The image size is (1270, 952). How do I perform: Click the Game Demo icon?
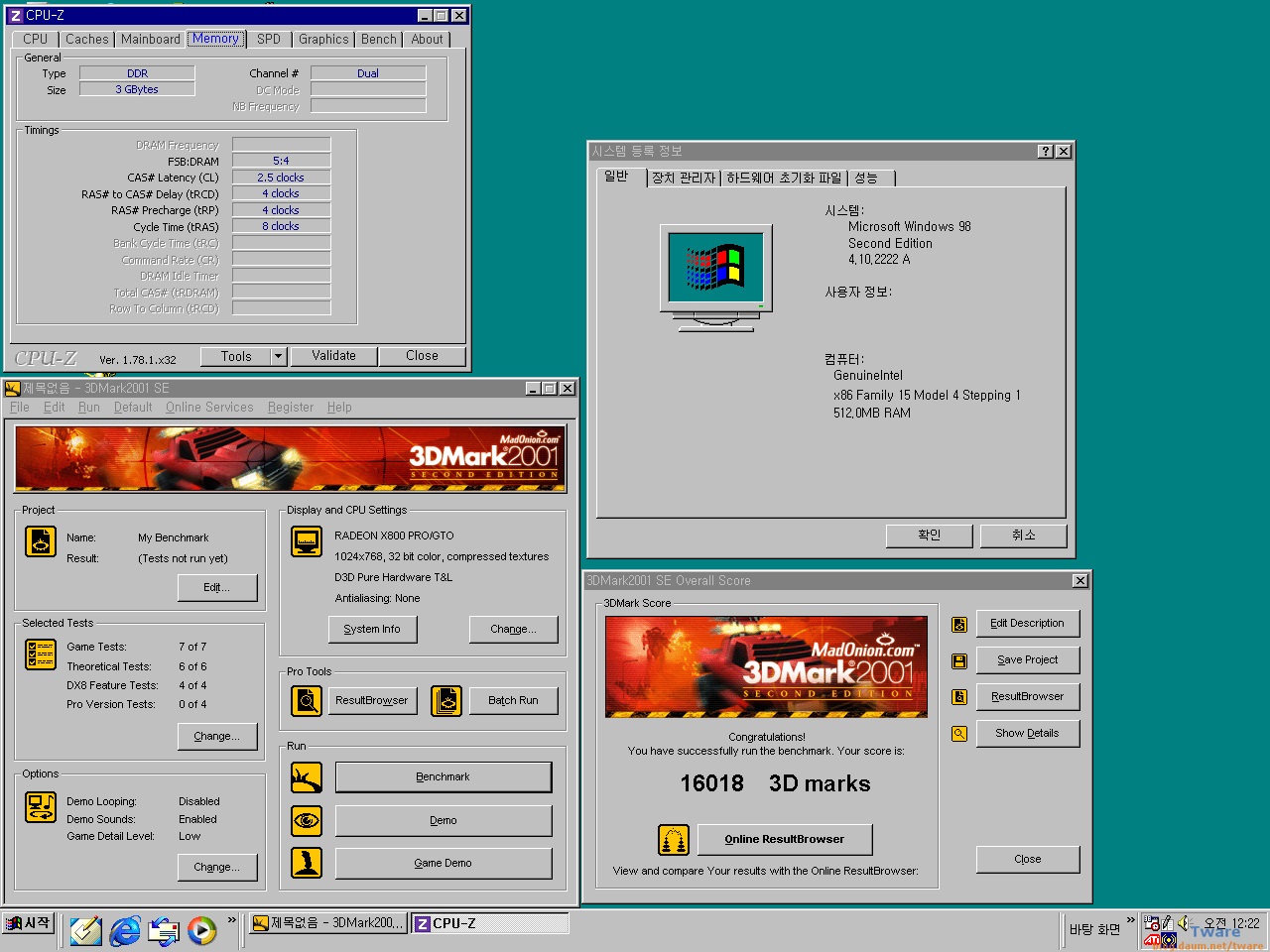[x=307, y=863]
